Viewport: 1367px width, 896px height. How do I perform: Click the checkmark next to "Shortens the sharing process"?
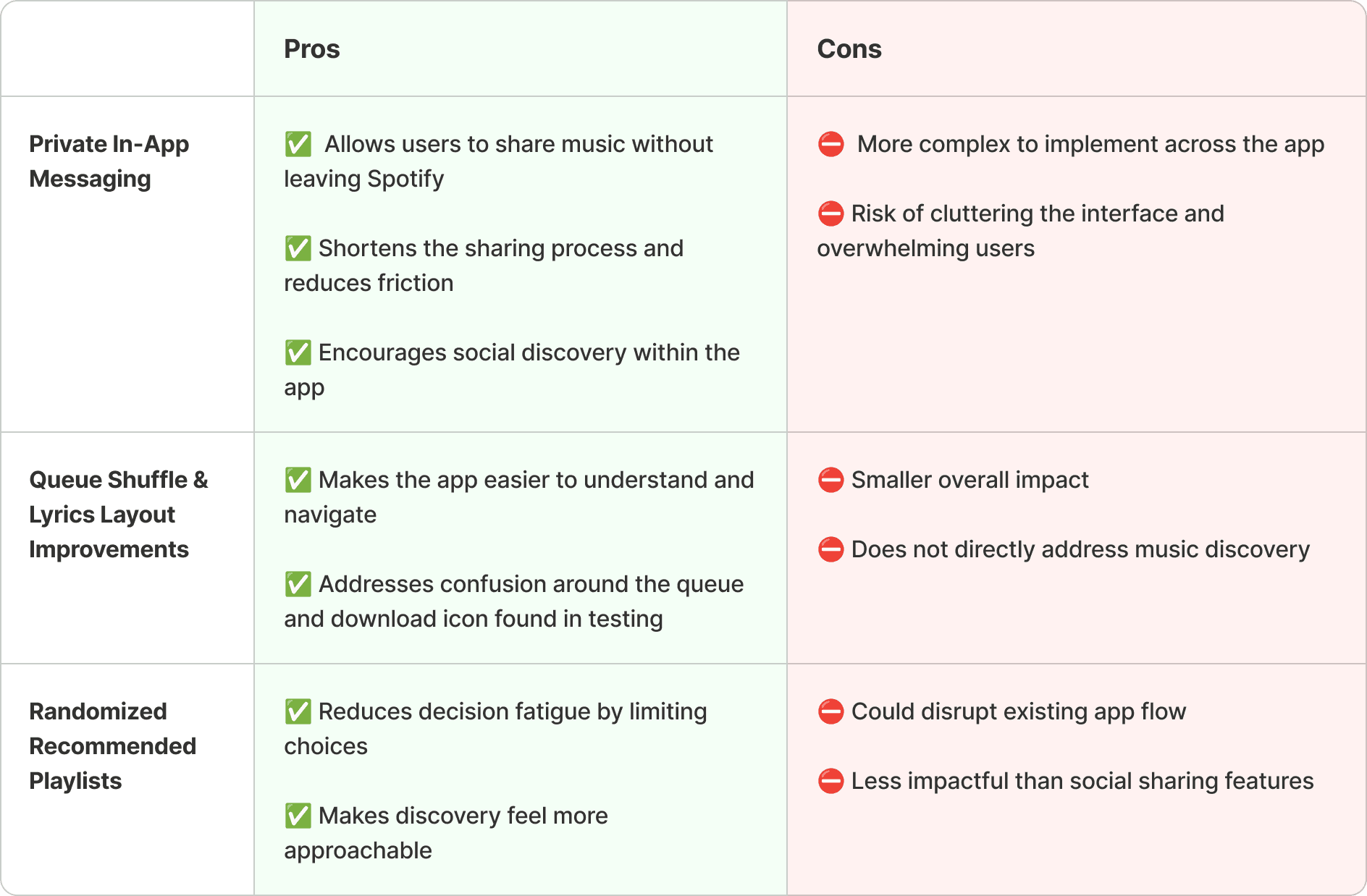[x=298, y=248]
